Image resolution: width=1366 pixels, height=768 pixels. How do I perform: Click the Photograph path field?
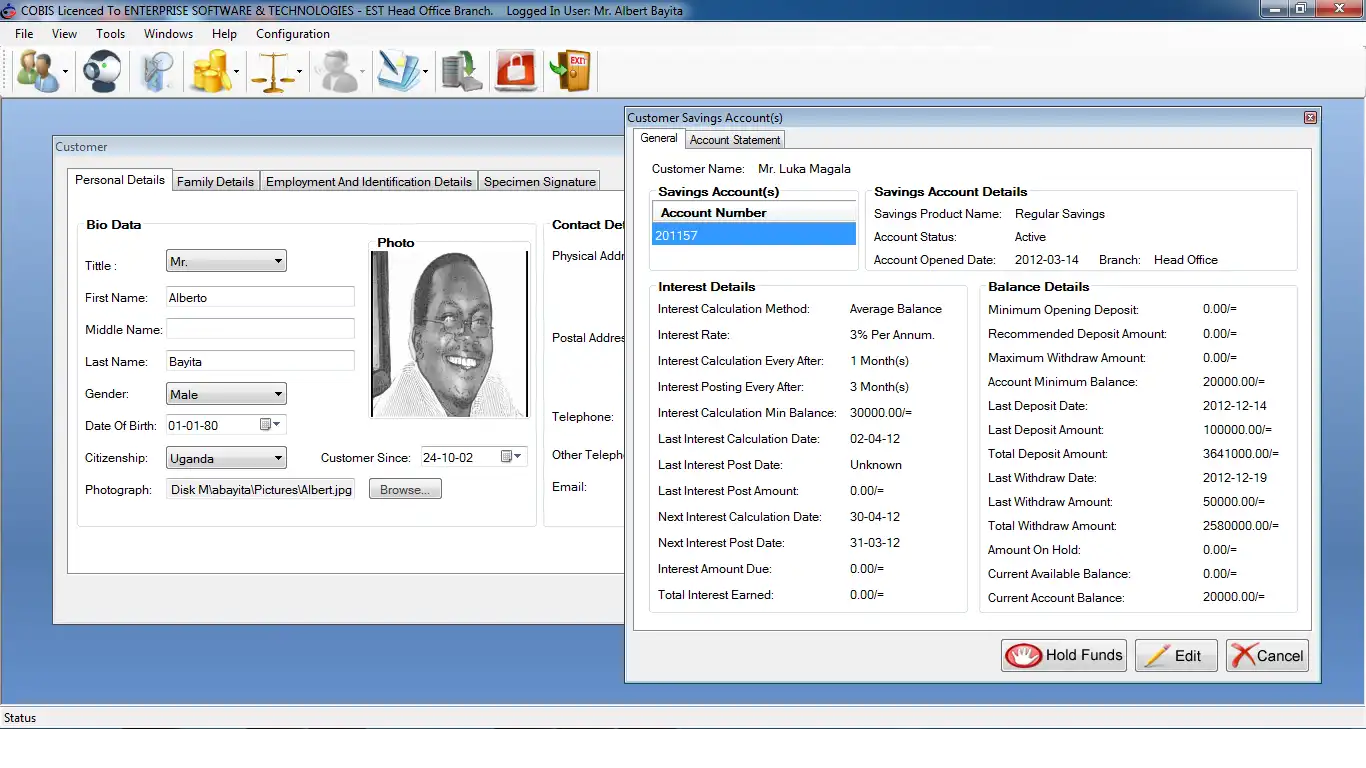(x=260, y=489)
